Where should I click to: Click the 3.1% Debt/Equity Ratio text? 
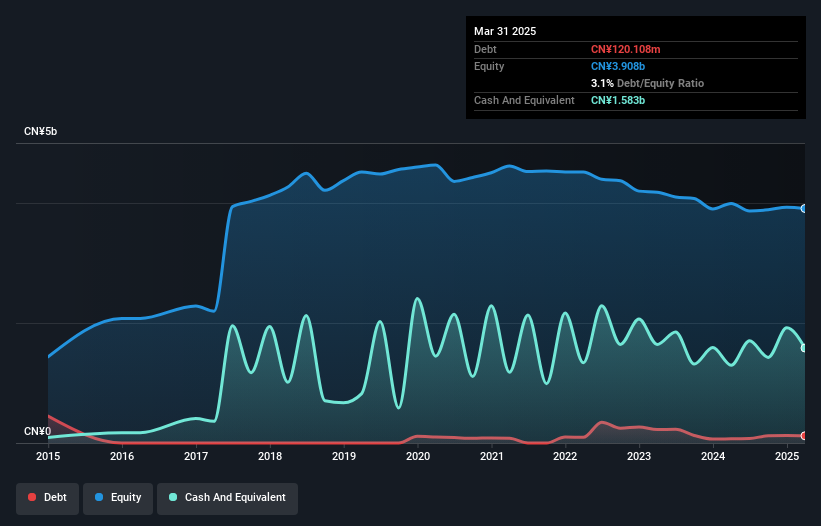(647, 83)
